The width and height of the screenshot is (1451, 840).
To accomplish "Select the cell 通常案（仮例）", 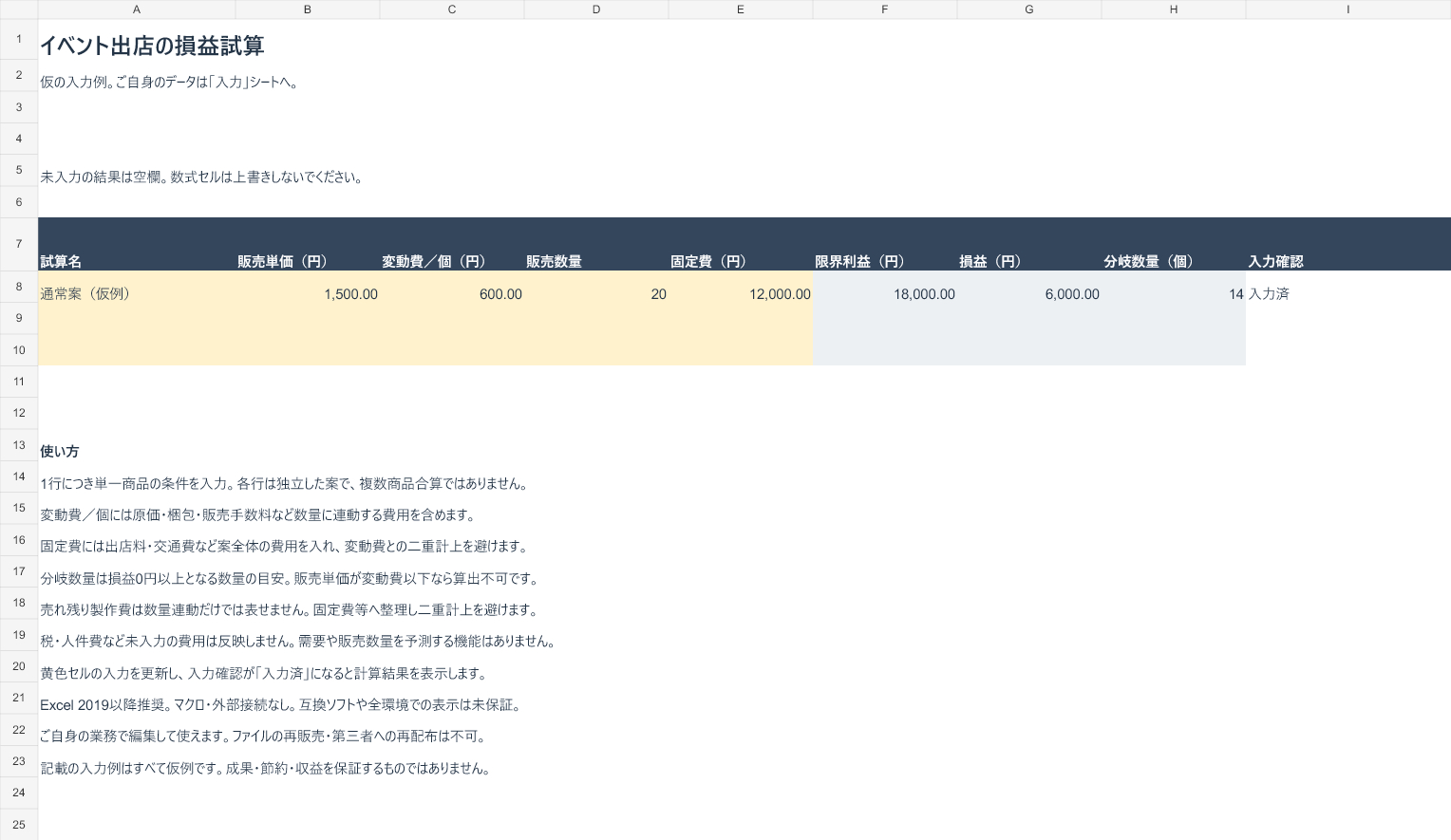I will pyautogui.click(x=137, y=287).
